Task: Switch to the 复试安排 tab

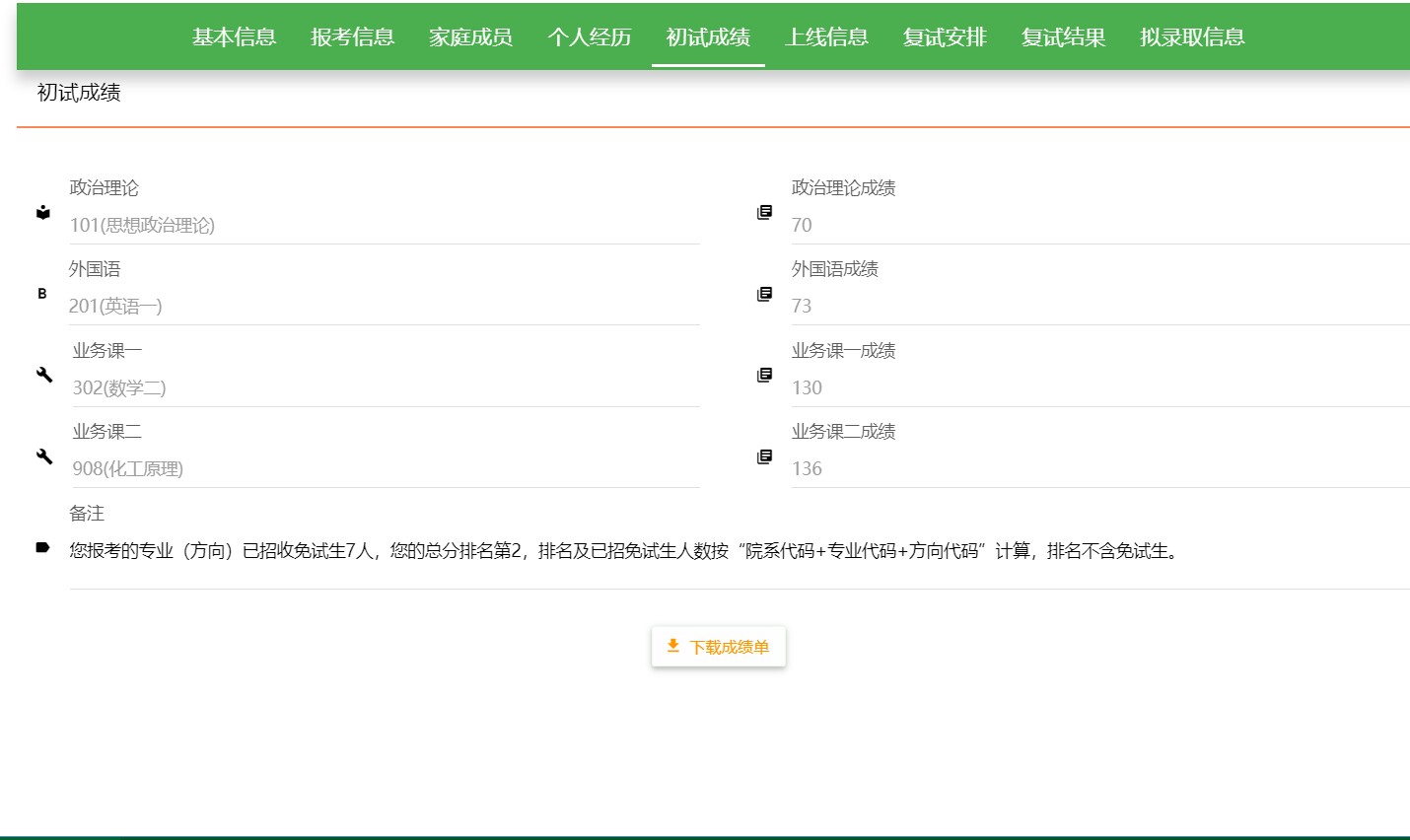Action: [x=945, y=37]
